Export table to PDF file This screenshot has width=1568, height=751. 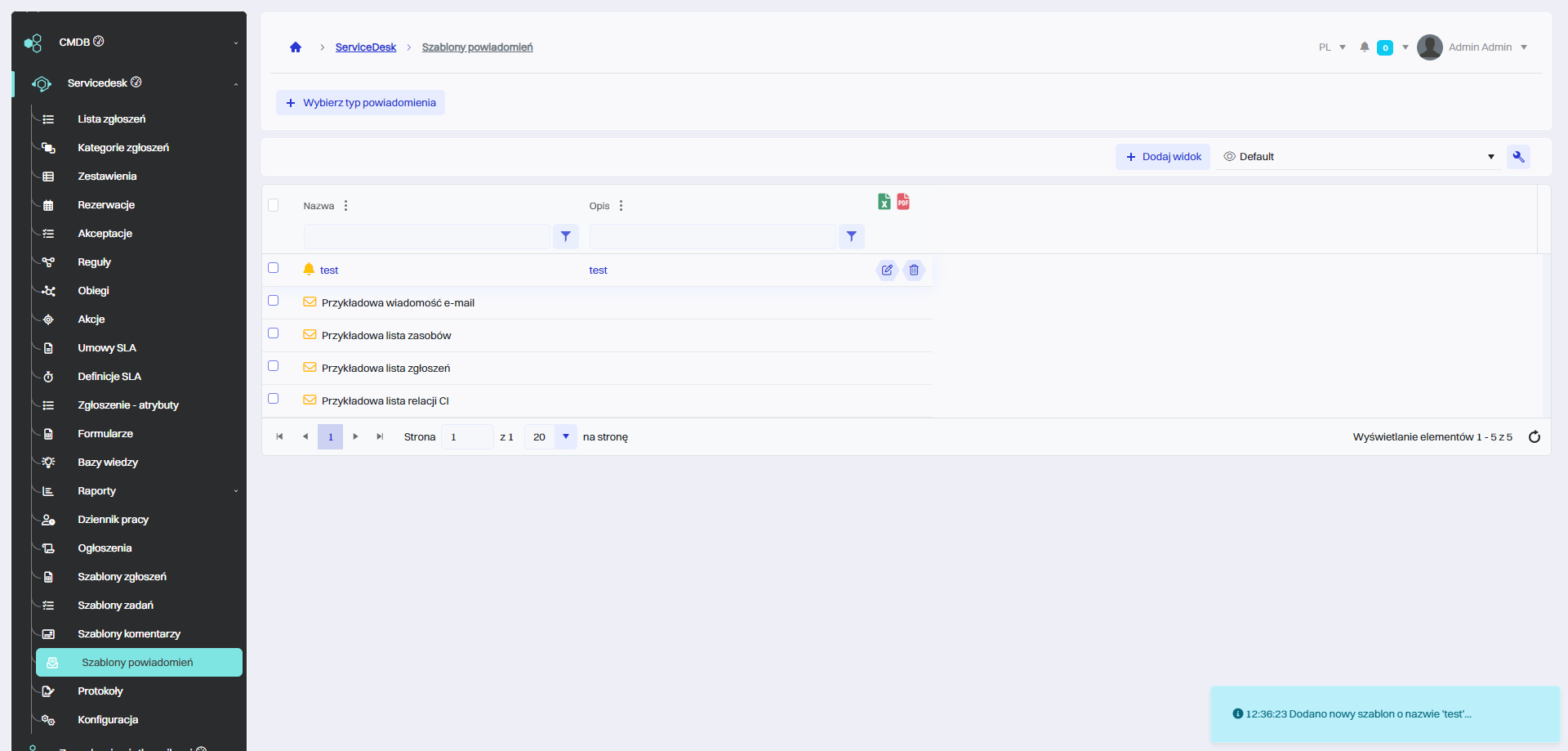[x=903, y=202]
